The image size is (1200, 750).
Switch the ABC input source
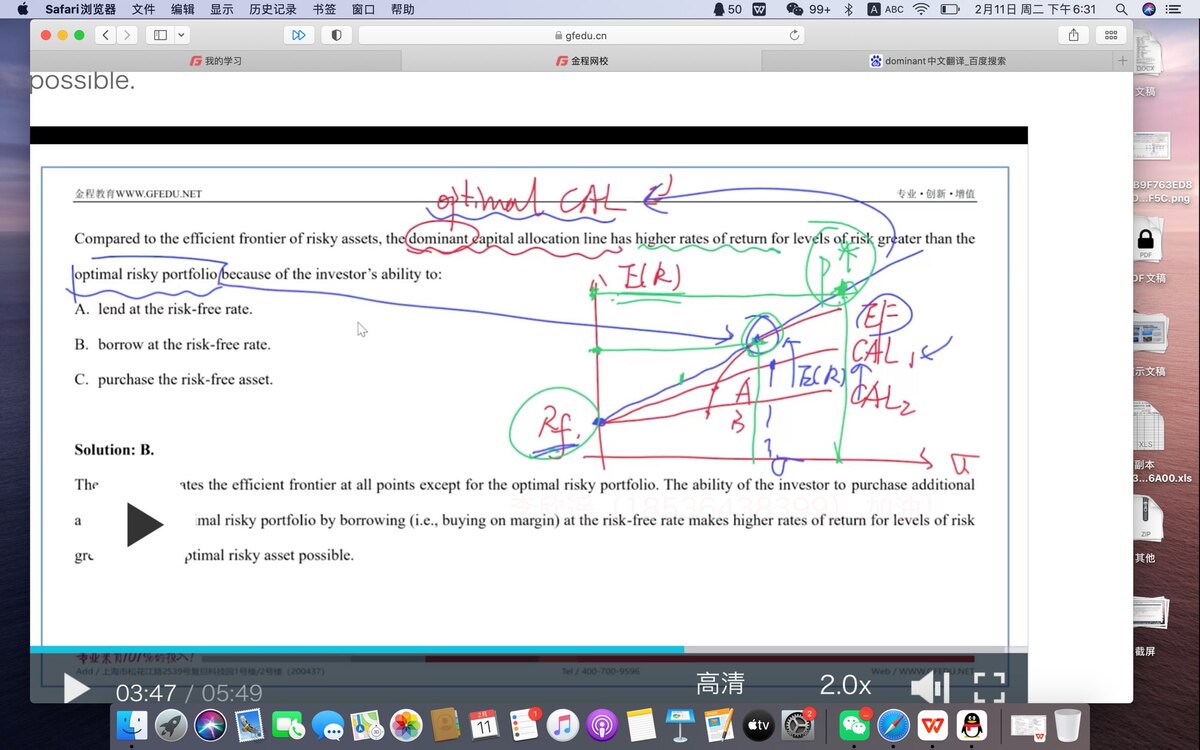point(885,9)
